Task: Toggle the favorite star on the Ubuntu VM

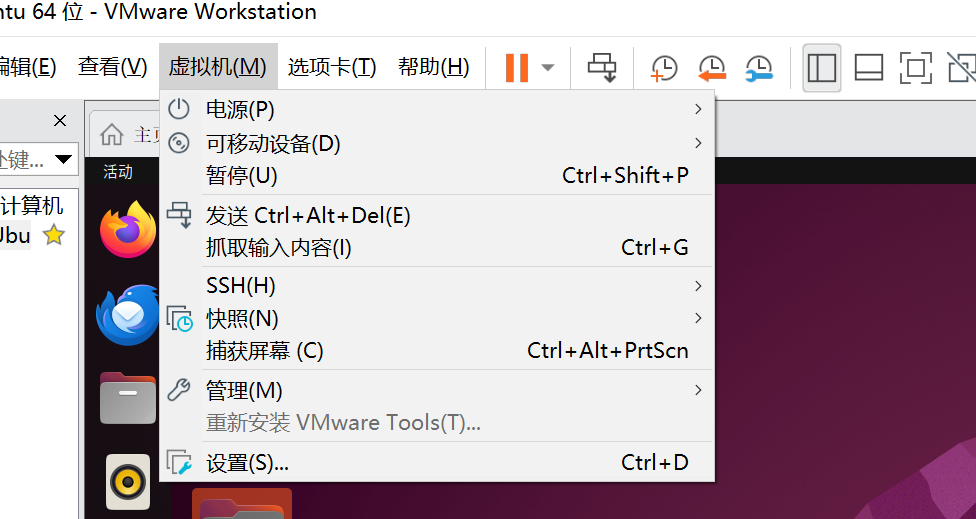Action: [x=54, y=235]
